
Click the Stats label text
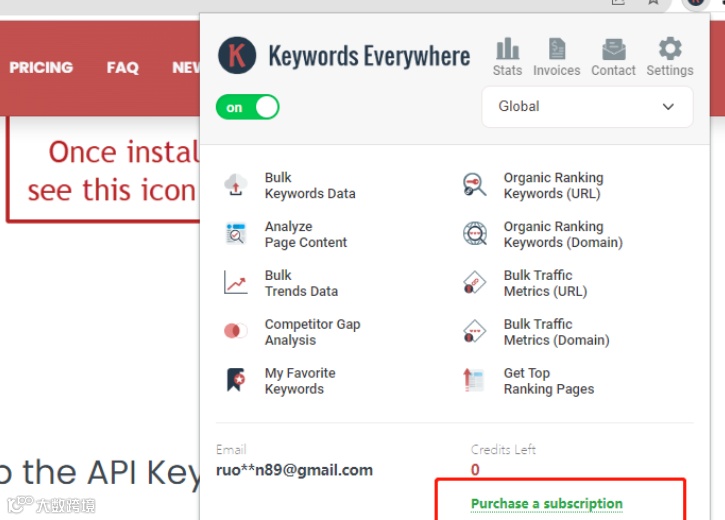pyautogui.click(x=507, y=70)
